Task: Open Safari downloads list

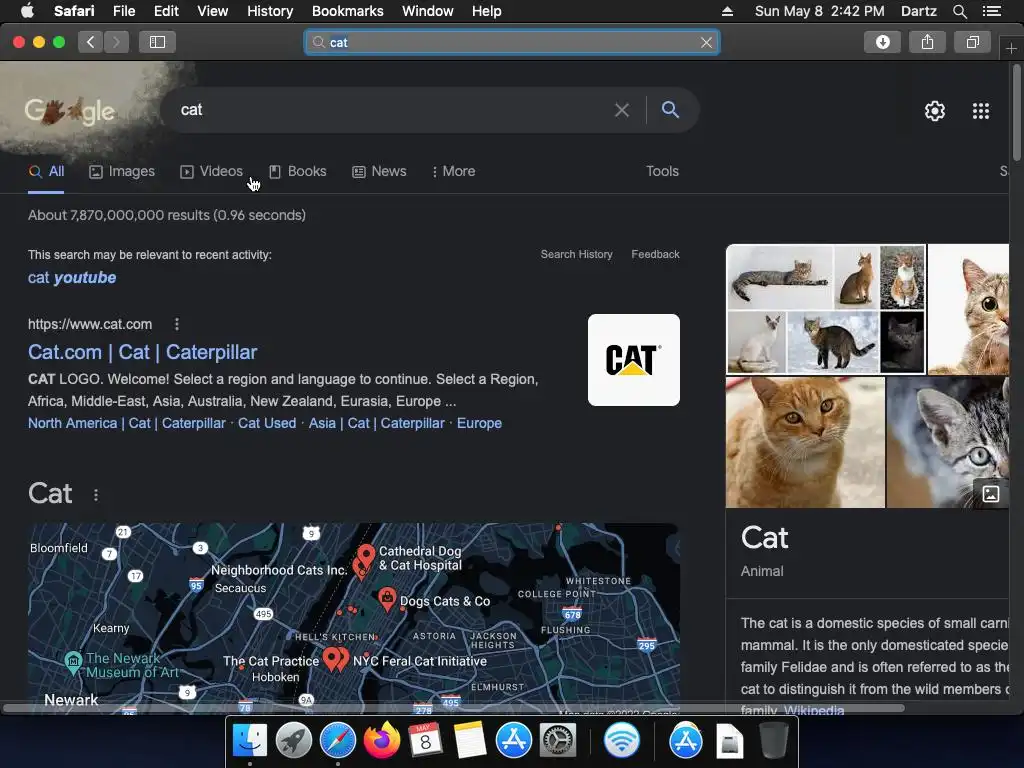Action: (x=882, y=42)
